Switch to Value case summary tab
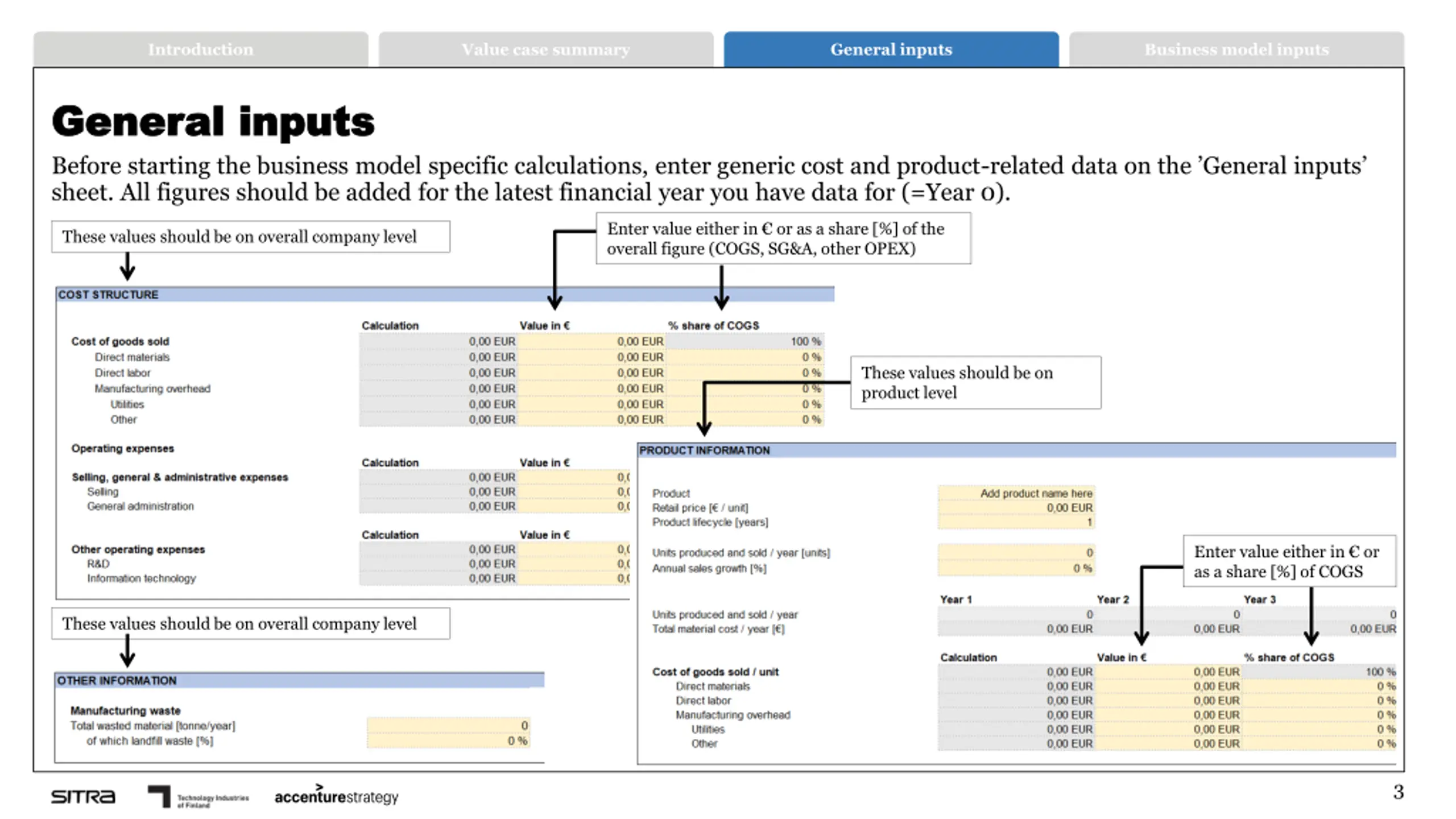1456x819 pixels. 546,49
